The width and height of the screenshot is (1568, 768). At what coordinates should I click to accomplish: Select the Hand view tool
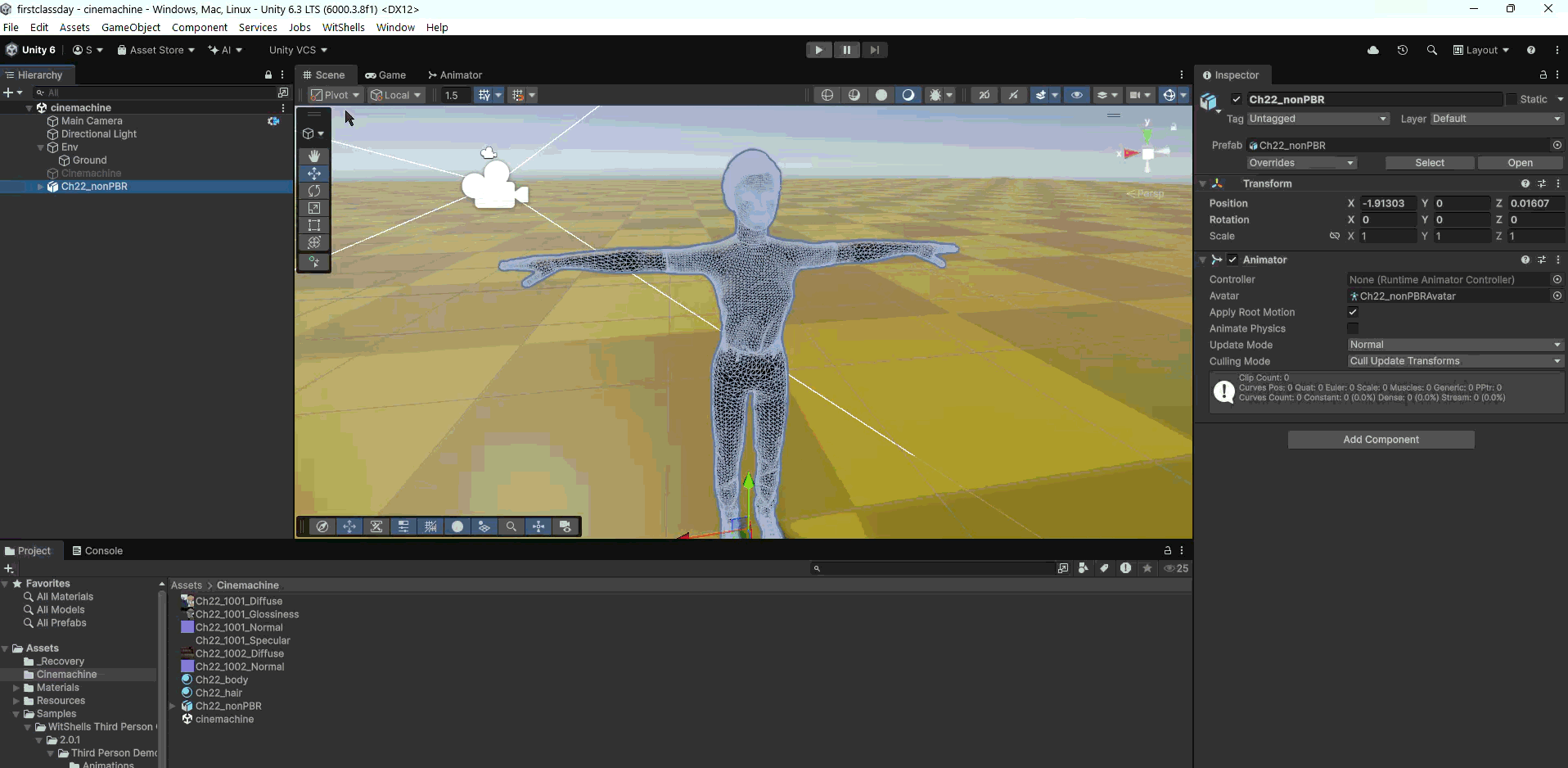pyautogui.click(x=314, y=156)
